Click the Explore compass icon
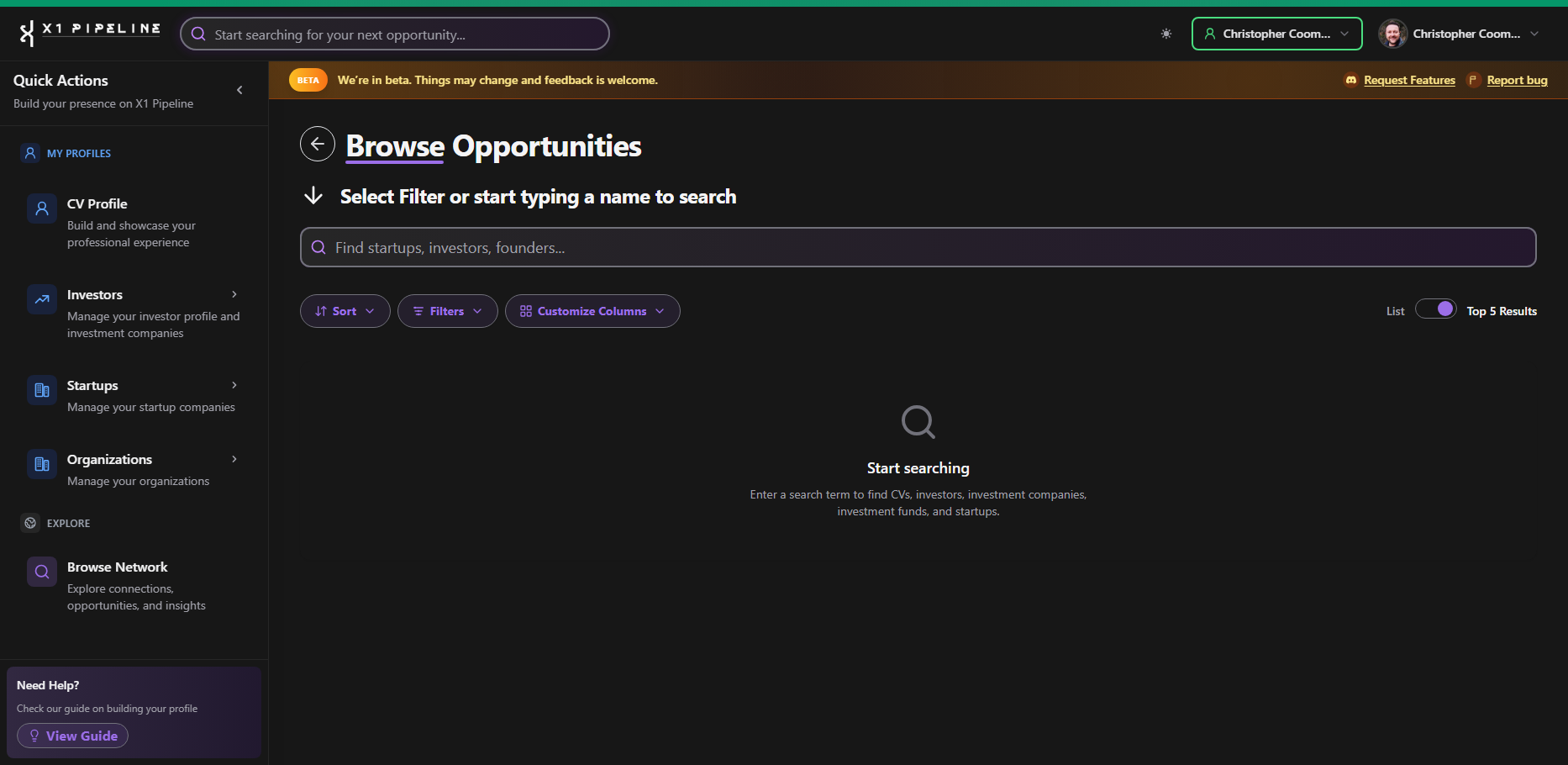This screenshot has height=765, width=1568. click(30, 523)
